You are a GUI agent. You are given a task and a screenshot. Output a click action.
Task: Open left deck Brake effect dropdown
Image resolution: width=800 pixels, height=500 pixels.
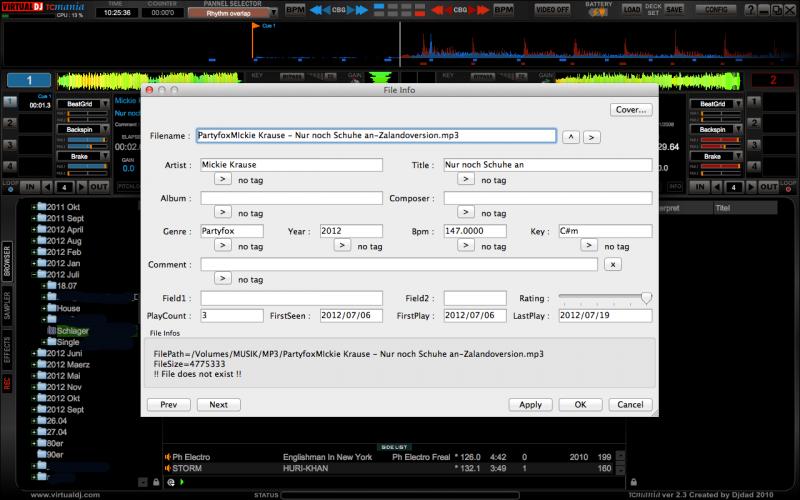pyautogui.click(x=105, y=156)
